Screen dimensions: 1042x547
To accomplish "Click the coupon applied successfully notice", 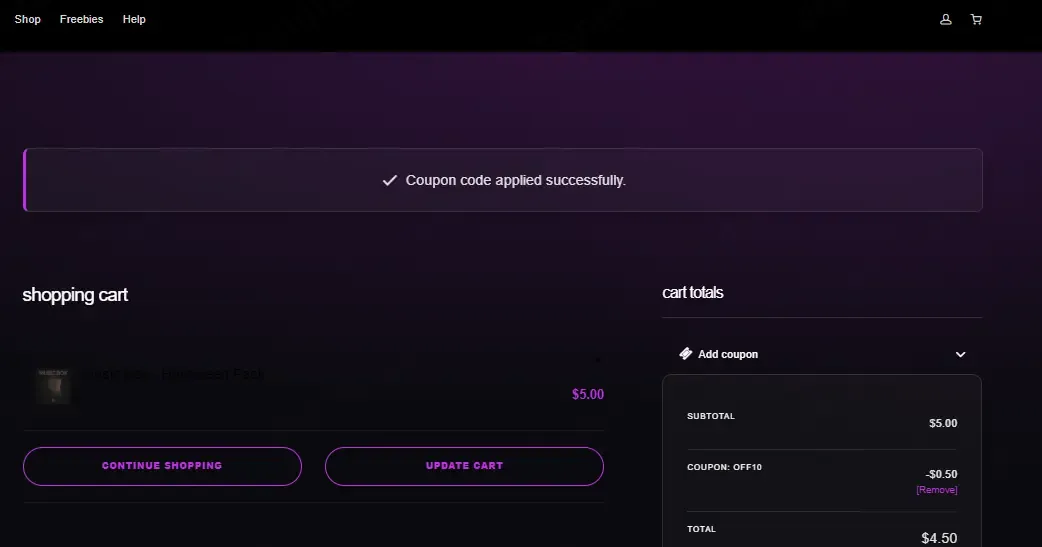I will pos(502,180).
